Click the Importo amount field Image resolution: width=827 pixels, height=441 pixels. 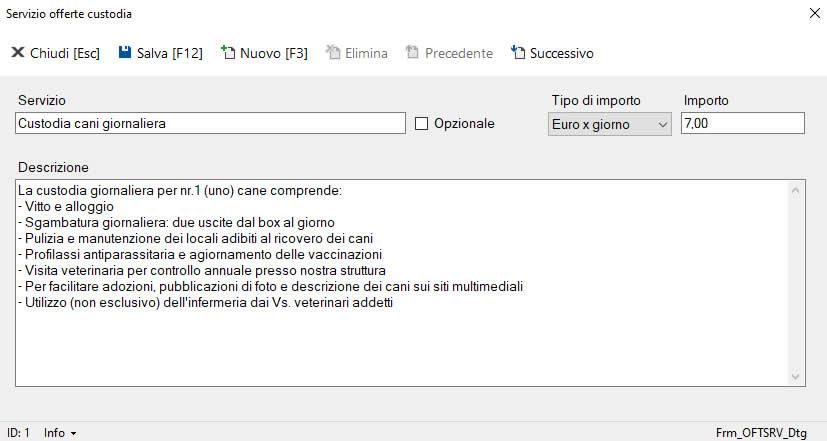[742, 123]
